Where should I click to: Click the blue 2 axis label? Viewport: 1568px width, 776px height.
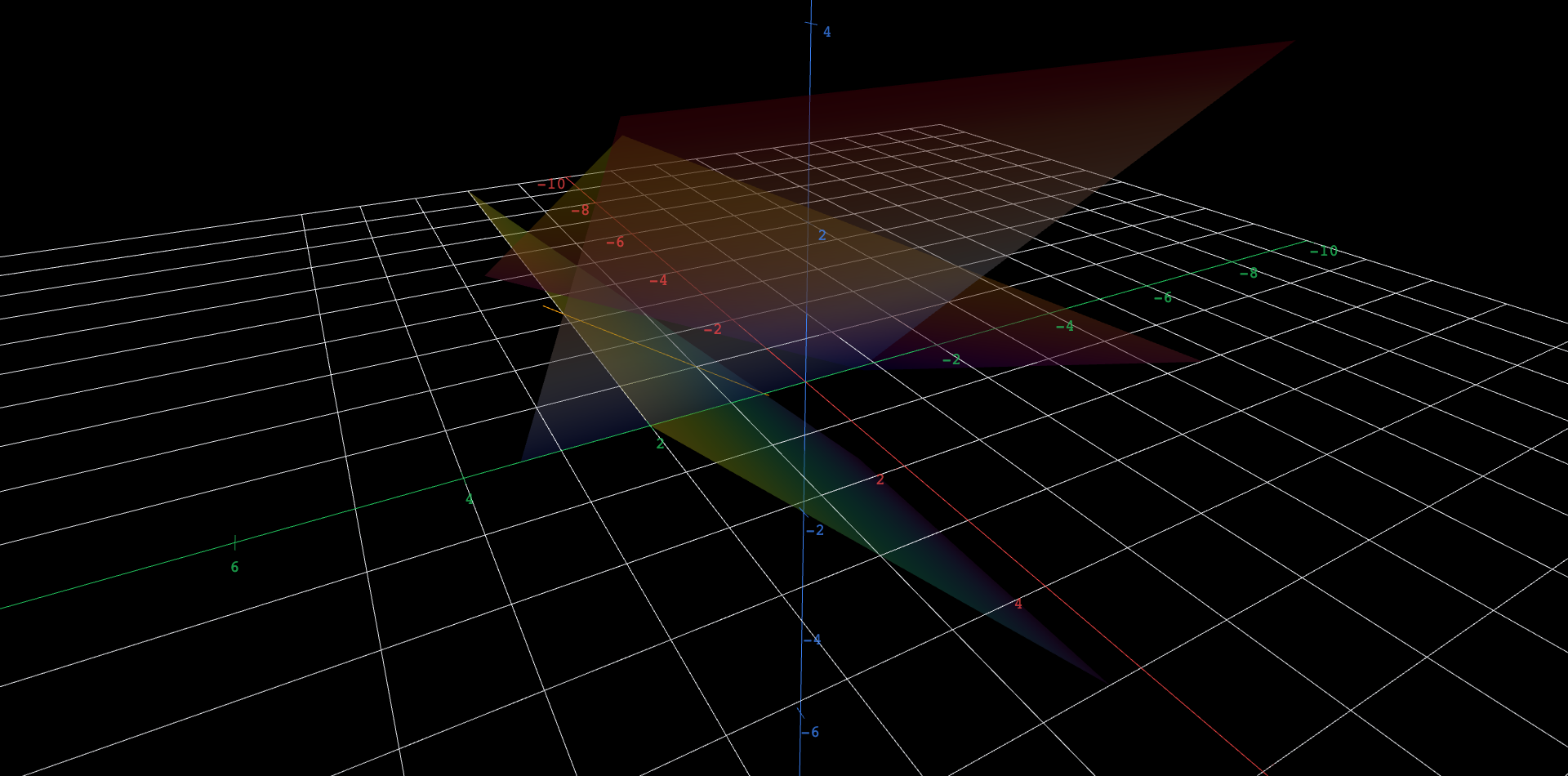point(822,236)
